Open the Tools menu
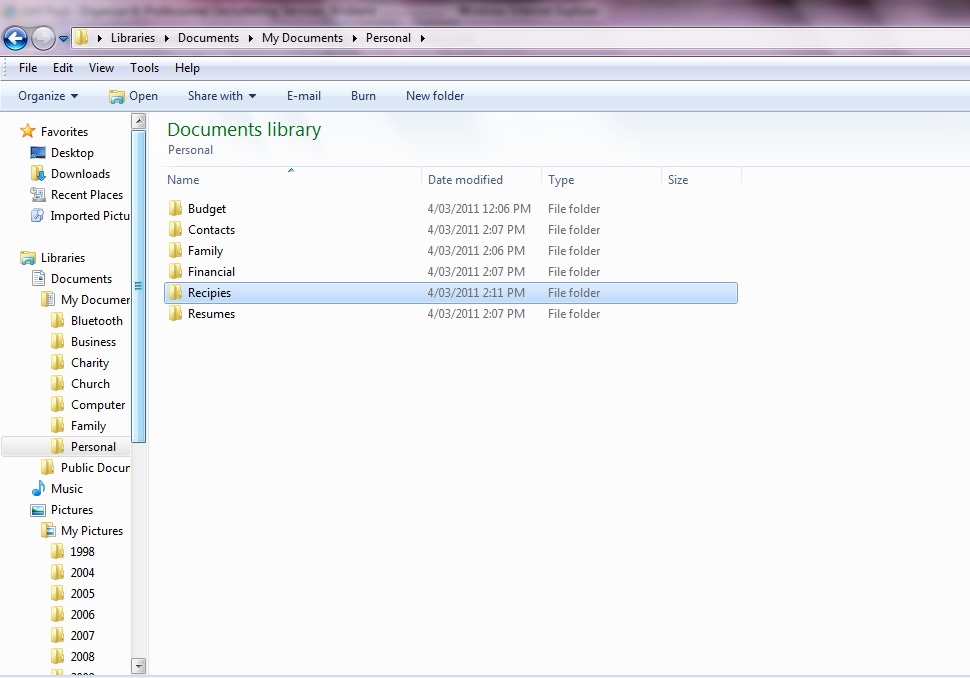This screenshot has width=970, height=678. point(144,68)
